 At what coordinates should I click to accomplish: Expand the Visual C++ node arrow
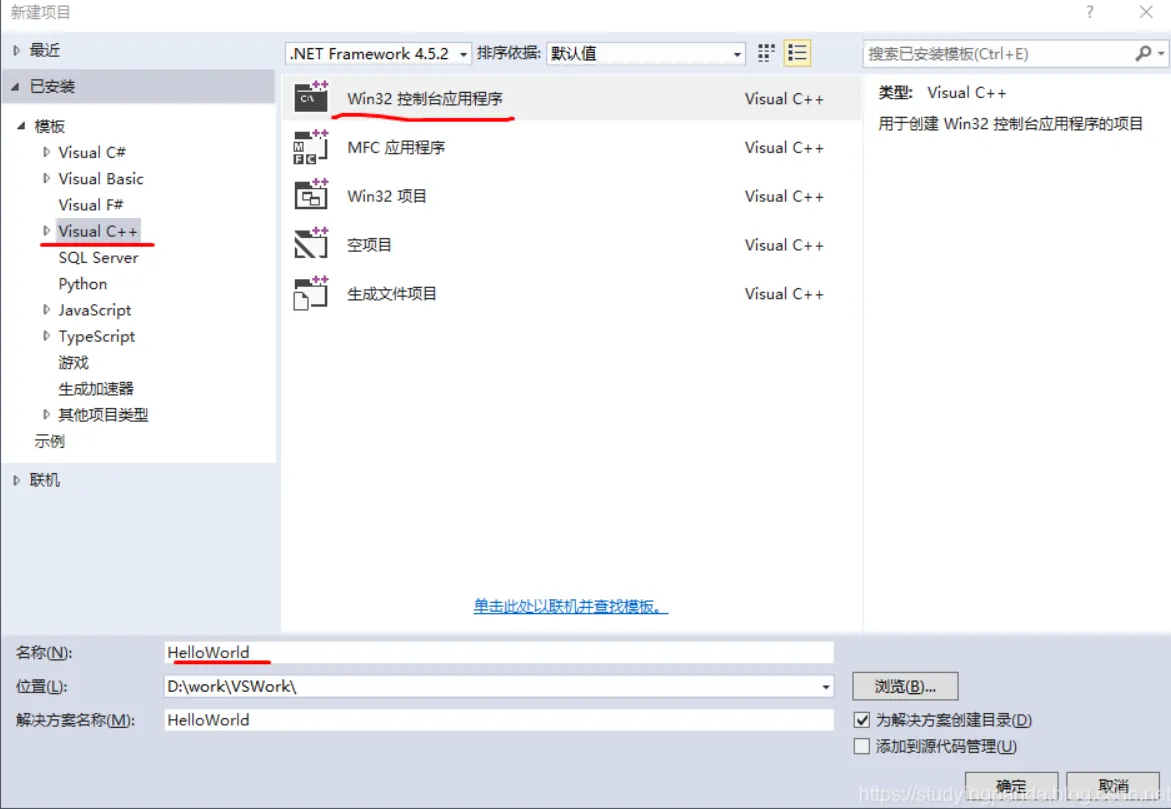(46, 231)
